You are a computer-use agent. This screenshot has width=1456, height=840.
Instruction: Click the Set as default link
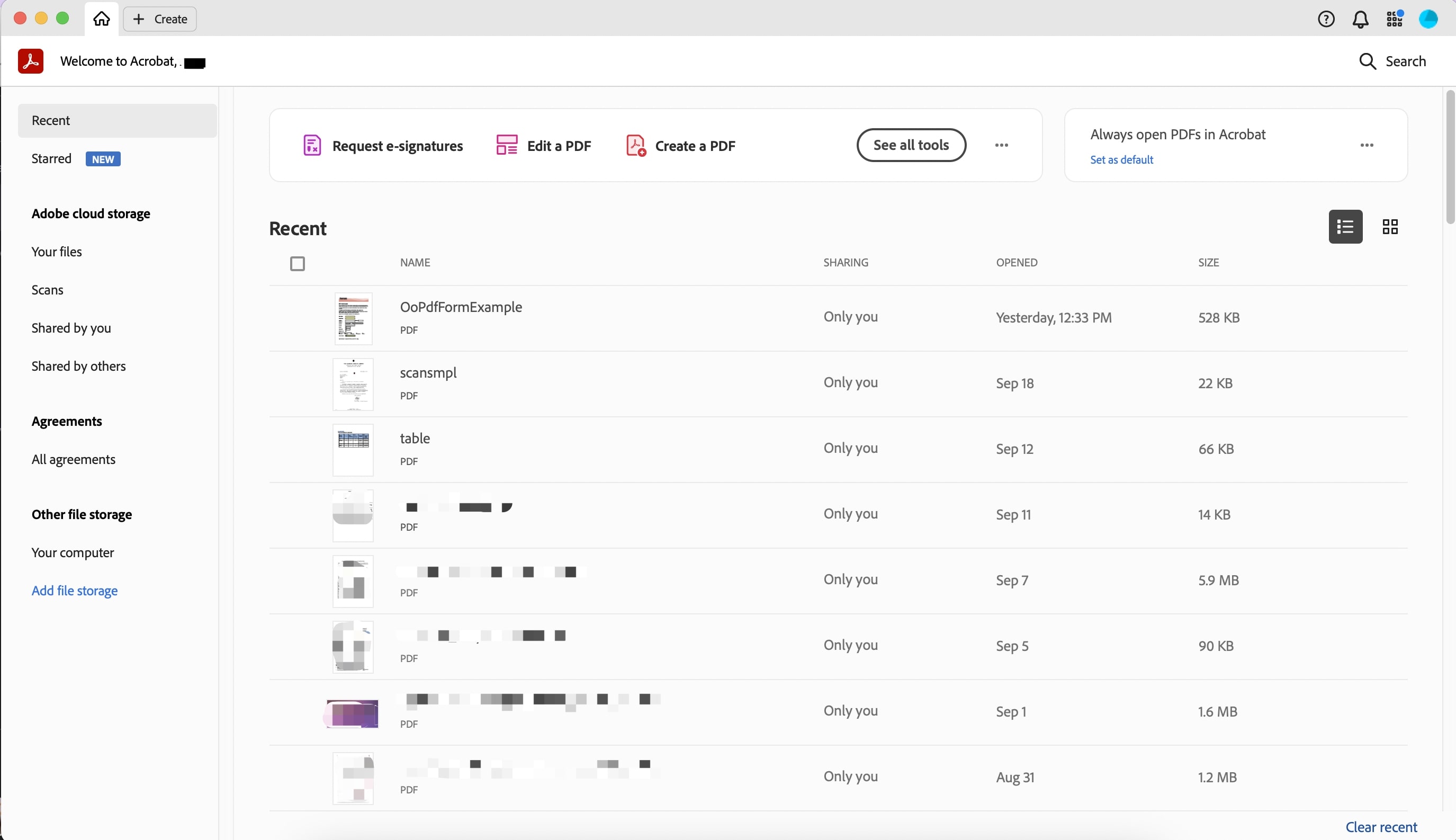tap(1121, 160)
